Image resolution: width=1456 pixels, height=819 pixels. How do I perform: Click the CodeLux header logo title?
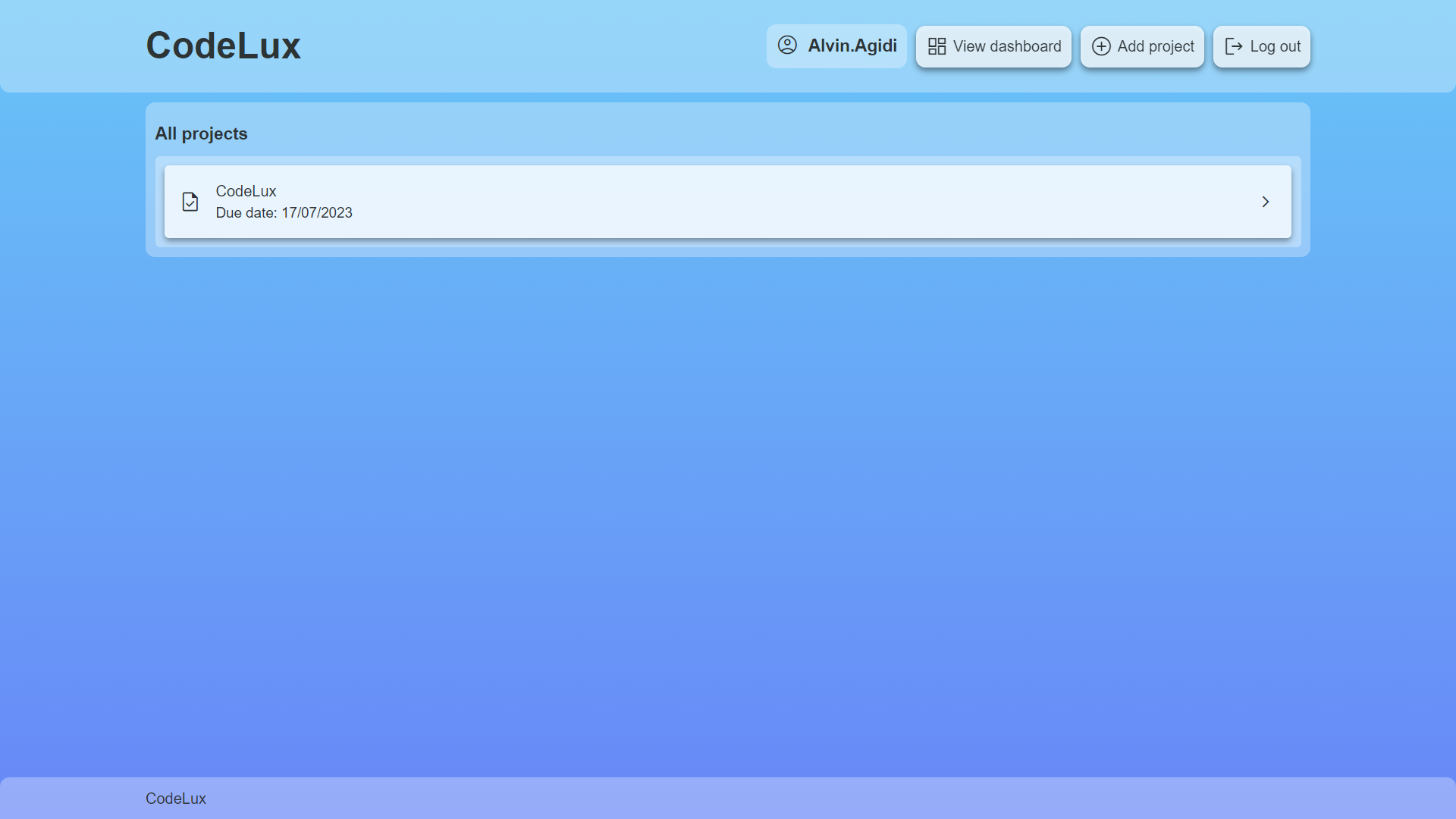point(223,45)
